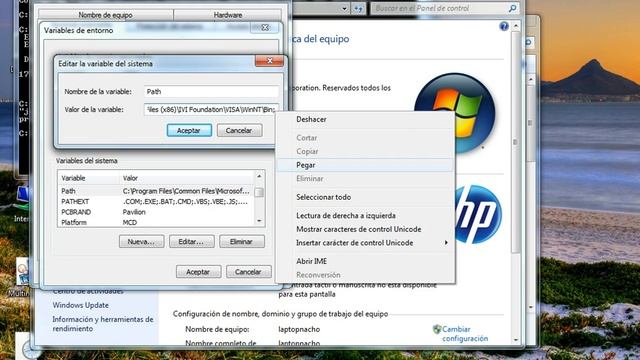Select the Platform variable row
Viewport: 640px width, 360px height.
(x=156, y=222)
